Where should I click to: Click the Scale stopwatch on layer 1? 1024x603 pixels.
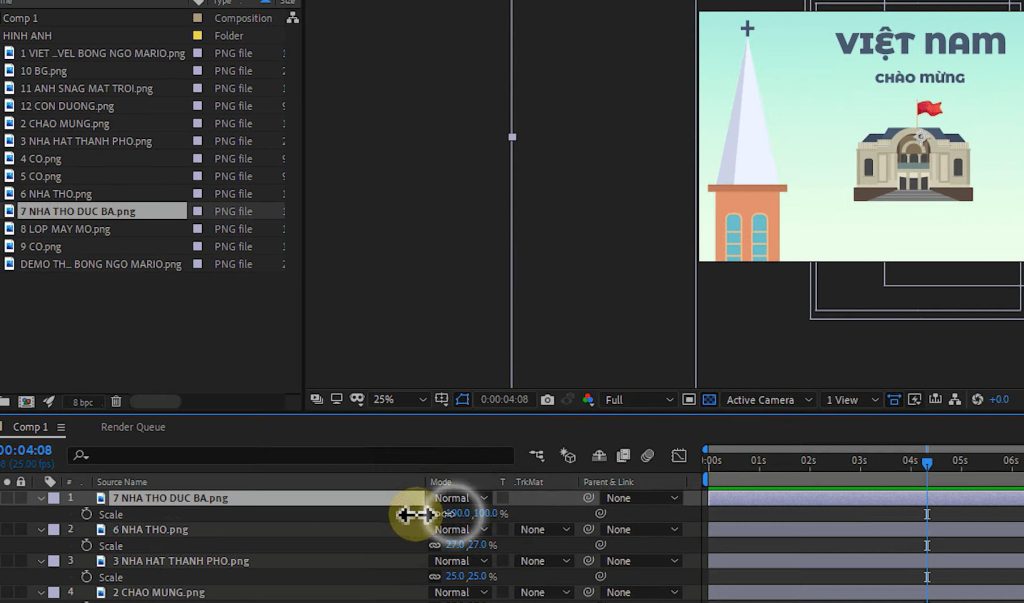[x=87, y=514]
